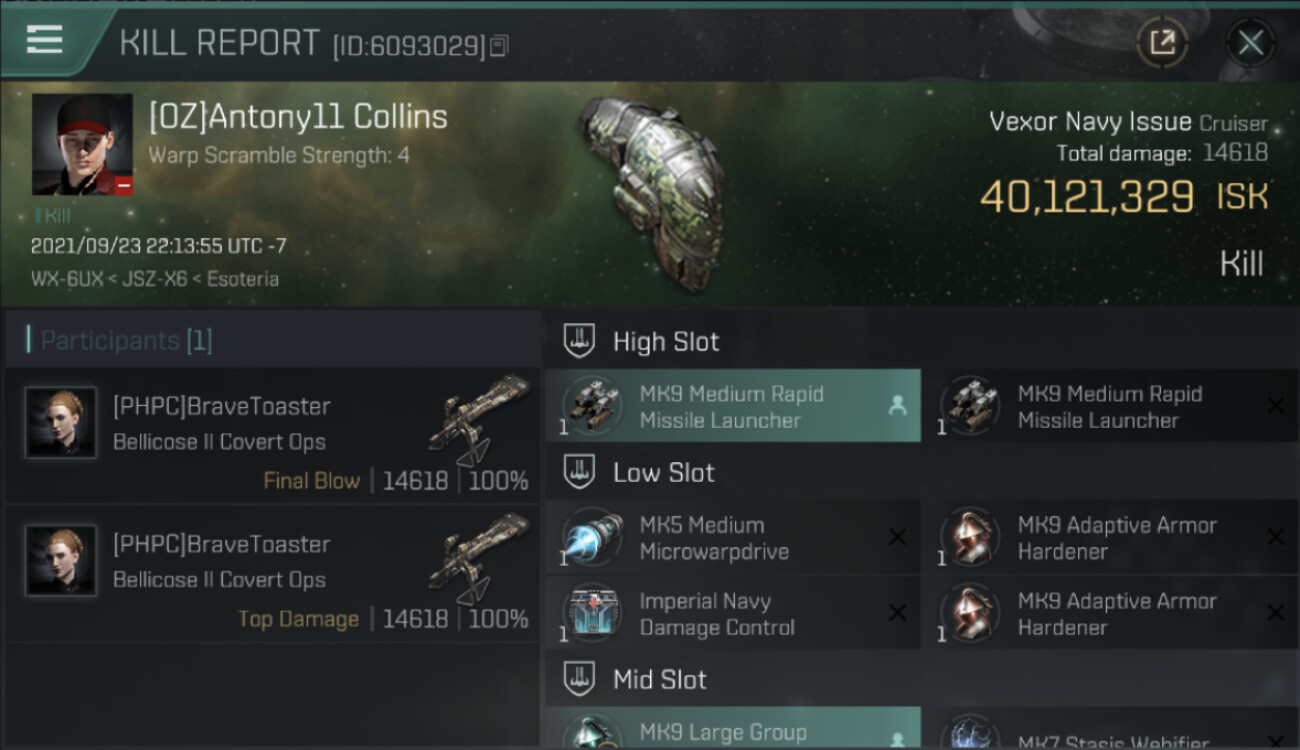
Task: Close the kill report window
Action: [1250, 43]
